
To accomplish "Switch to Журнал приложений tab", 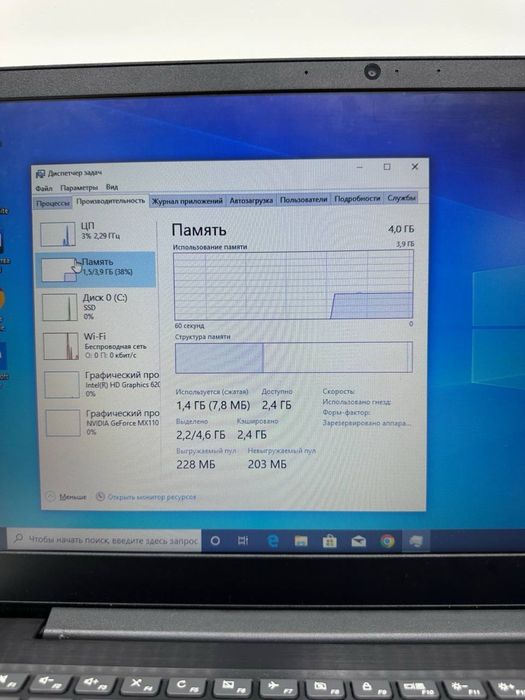I will (187, 201).
